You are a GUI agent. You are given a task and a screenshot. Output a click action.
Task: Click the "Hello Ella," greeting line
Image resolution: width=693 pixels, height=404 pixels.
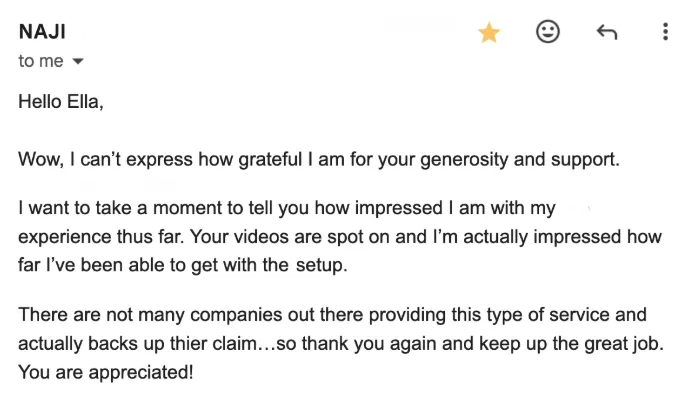pyautogui.click(x=61, y=102)
